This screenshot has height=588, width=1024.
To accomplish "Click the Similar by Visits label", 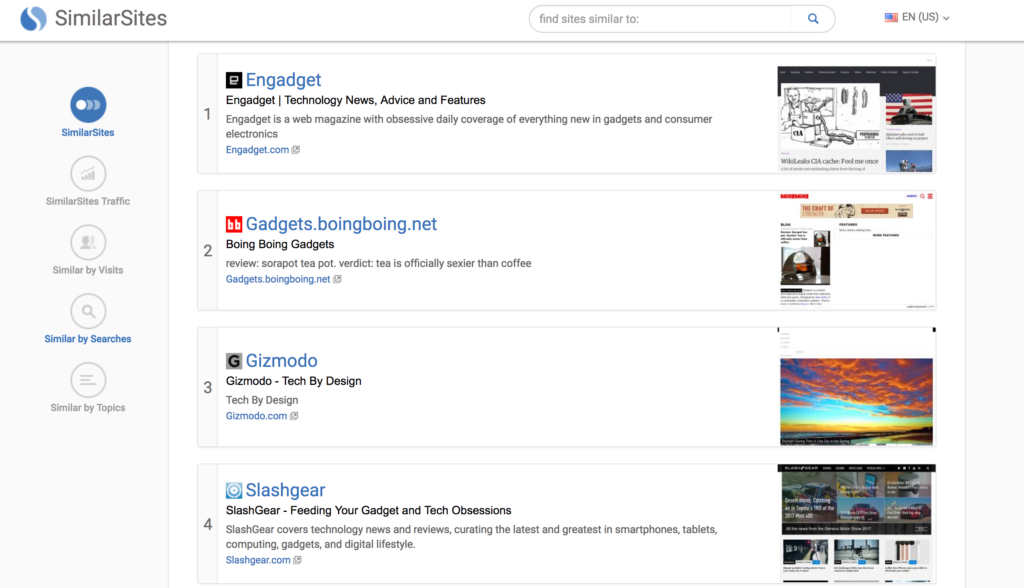I will point(88,270).
